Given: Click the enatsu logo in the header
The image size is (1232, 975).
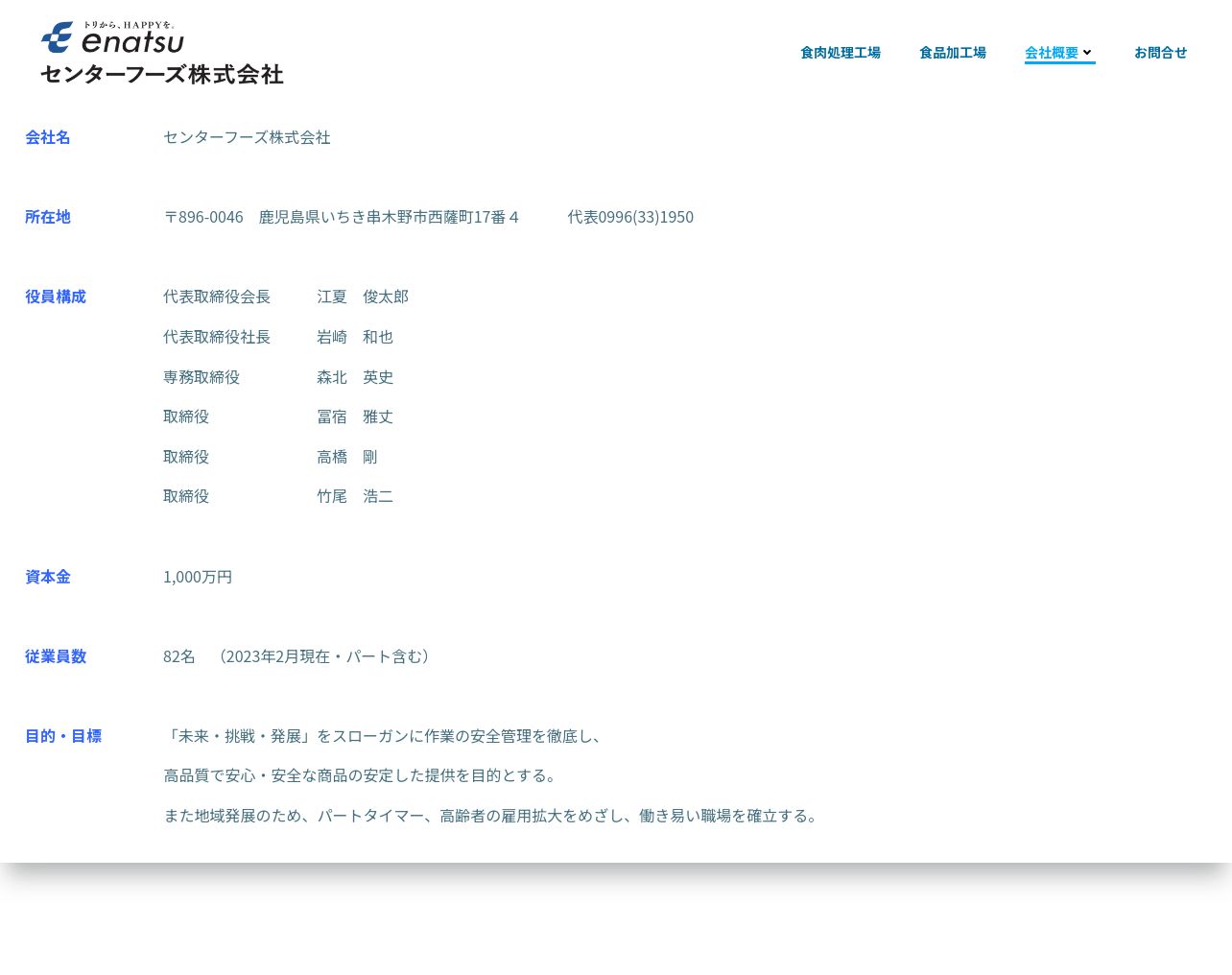Looking at the screenshot, I should click(112, 37).
